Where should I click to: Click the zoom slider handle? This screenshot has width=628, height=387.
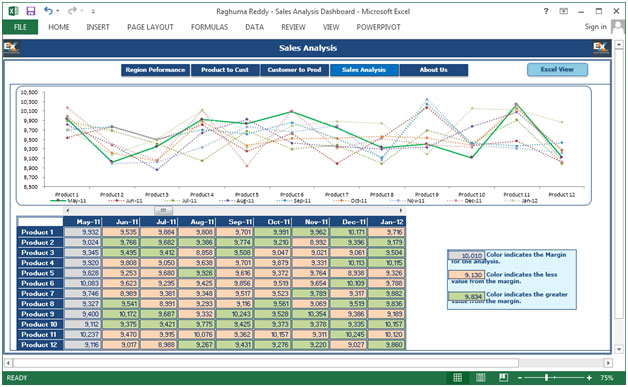[x=546, y=377]
